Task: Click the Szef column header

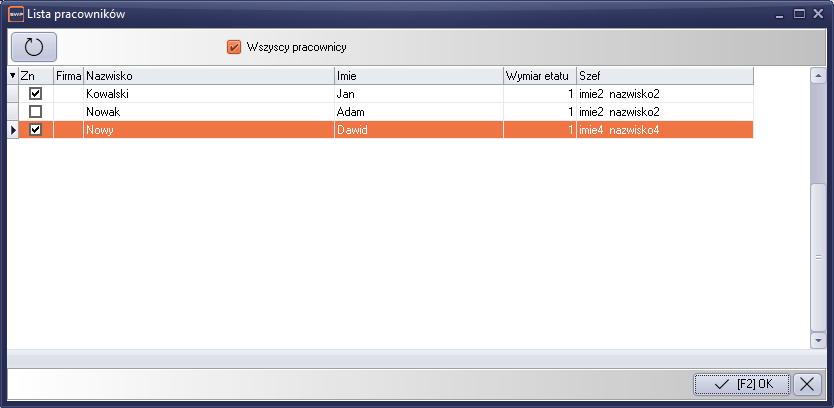Action: pos(664,76)
